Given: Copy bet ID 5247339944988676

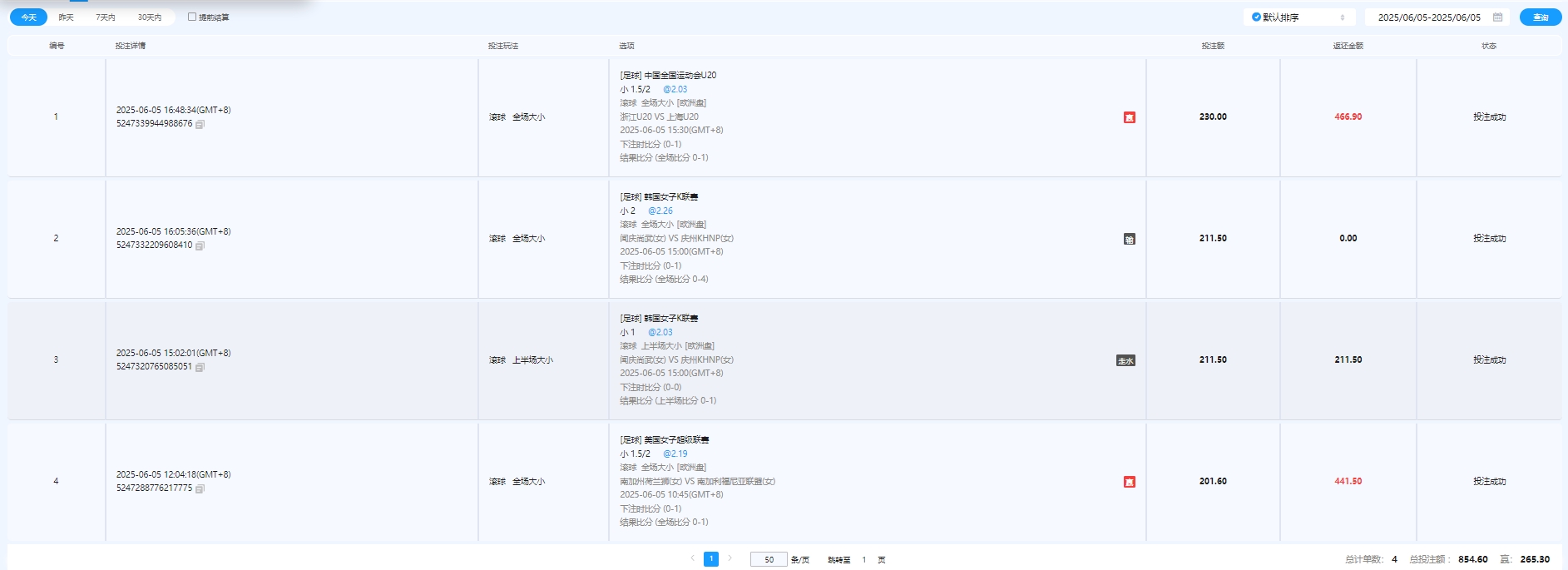Looking at the screenshot, I should pyautogui.click(x=200, y=124).
